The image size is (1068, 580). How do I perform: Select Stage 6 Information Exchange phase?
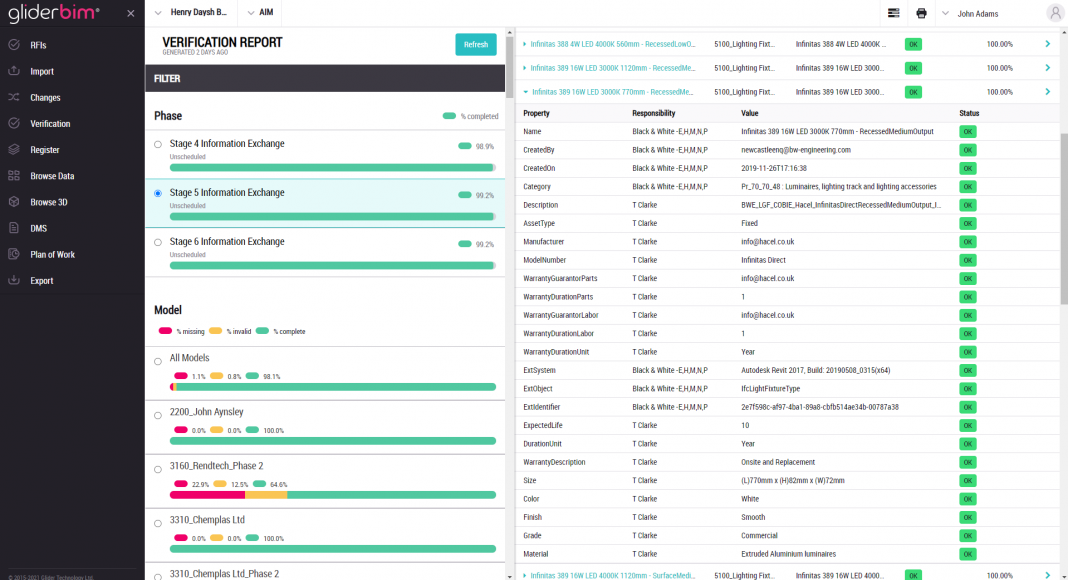click(x=158, y=242)
